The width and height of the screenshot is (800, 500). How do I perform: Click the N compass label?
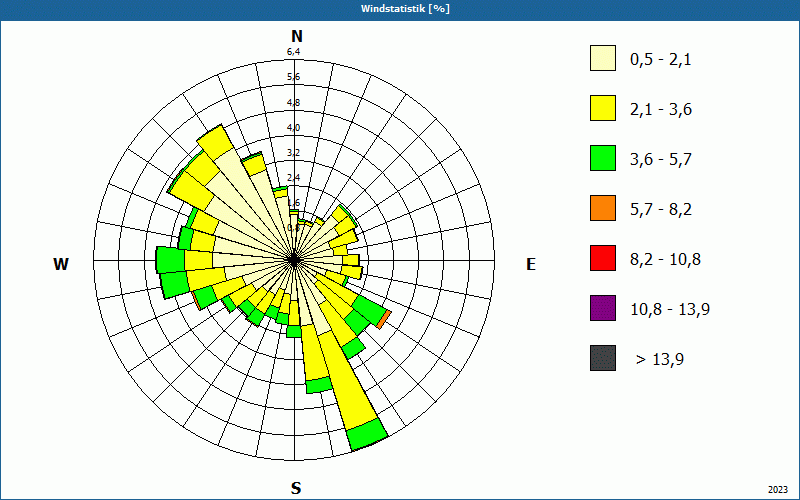(x=297, y=36)
